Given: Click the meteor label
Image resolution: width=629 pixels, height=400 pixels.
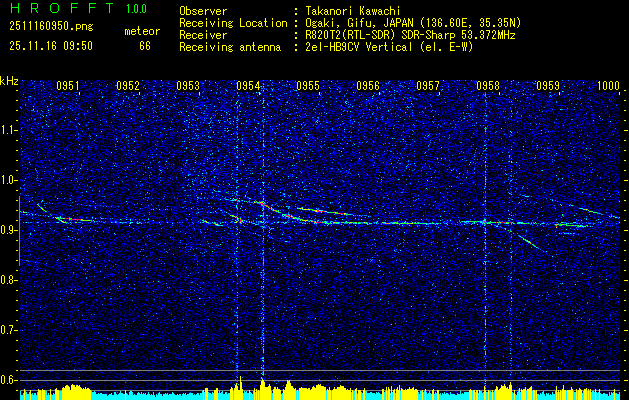Looking at the screenshot, I should [142, 31].
